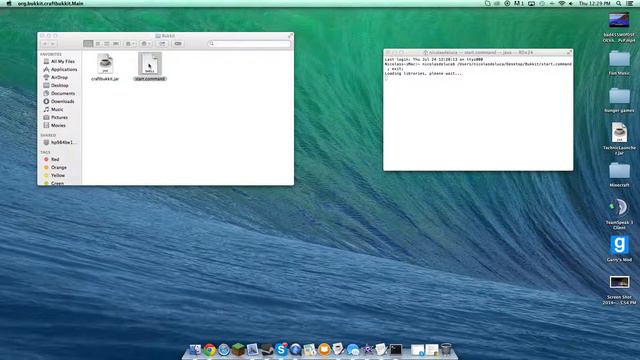Switch Finder to Cover Flow view
The width and height of the screenshot is (640, 360).
click(116, 44)
